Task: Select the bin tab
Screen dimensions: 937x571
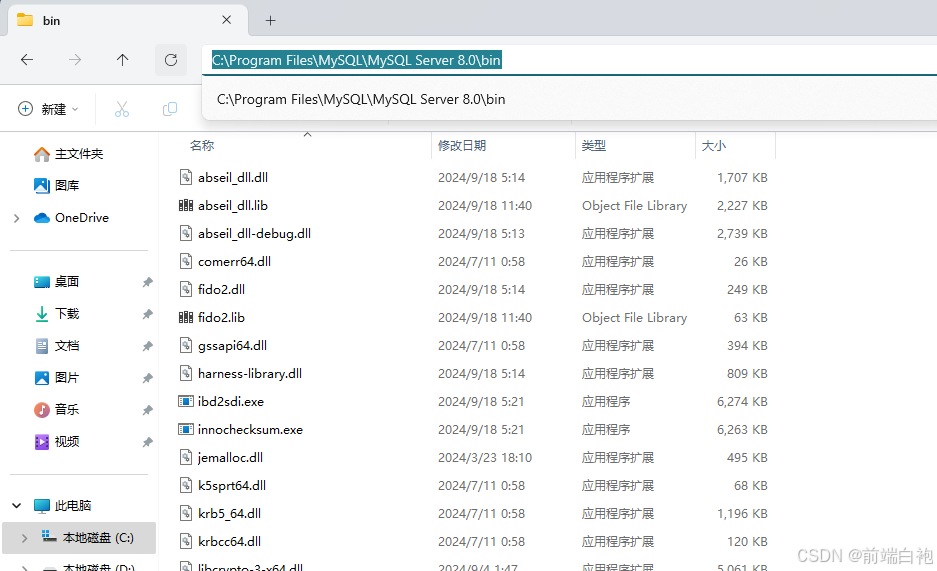Action: (127, 21)
